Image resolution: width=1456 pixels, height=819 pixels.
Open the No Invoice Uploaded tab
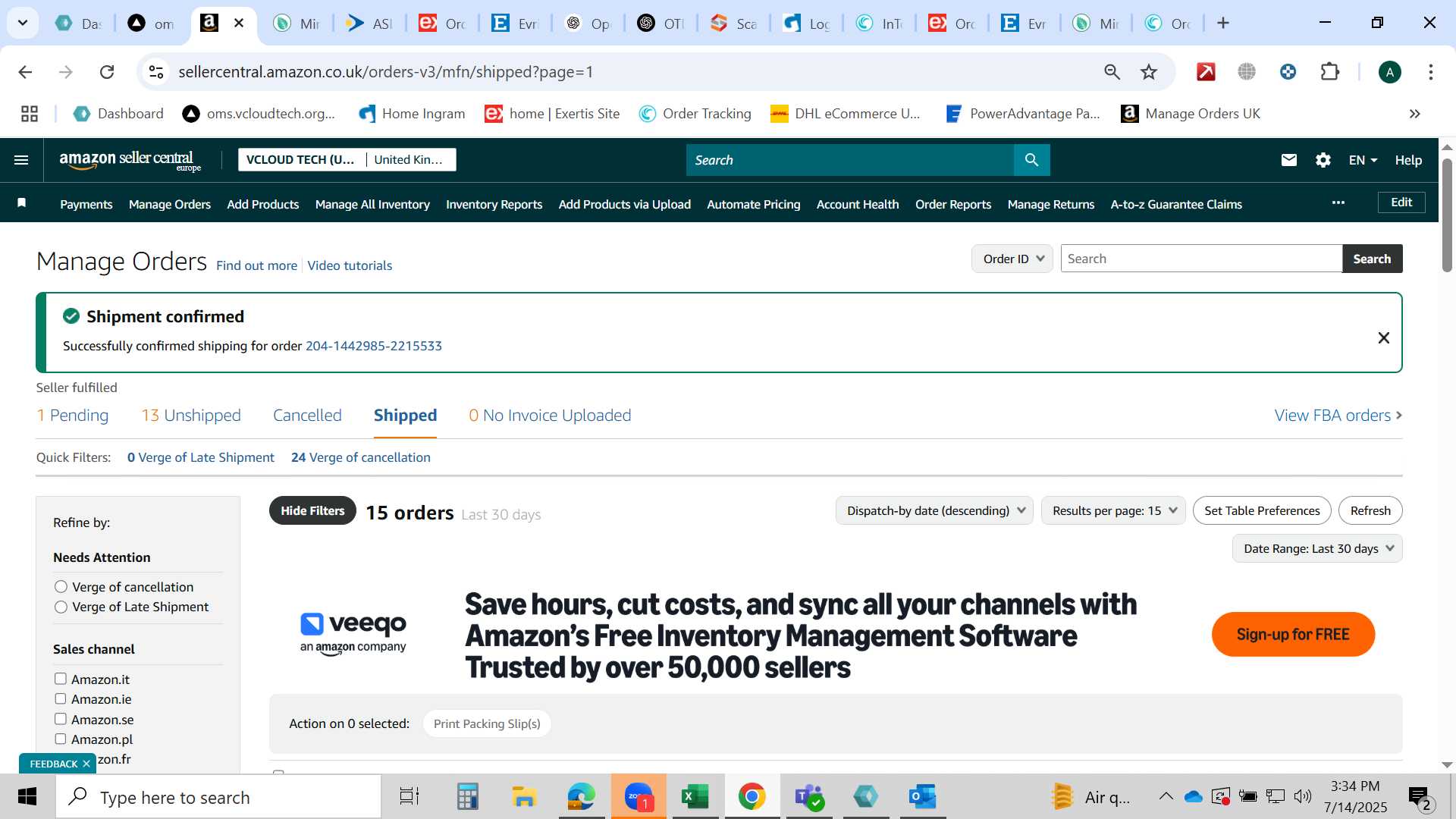[550, 416]
